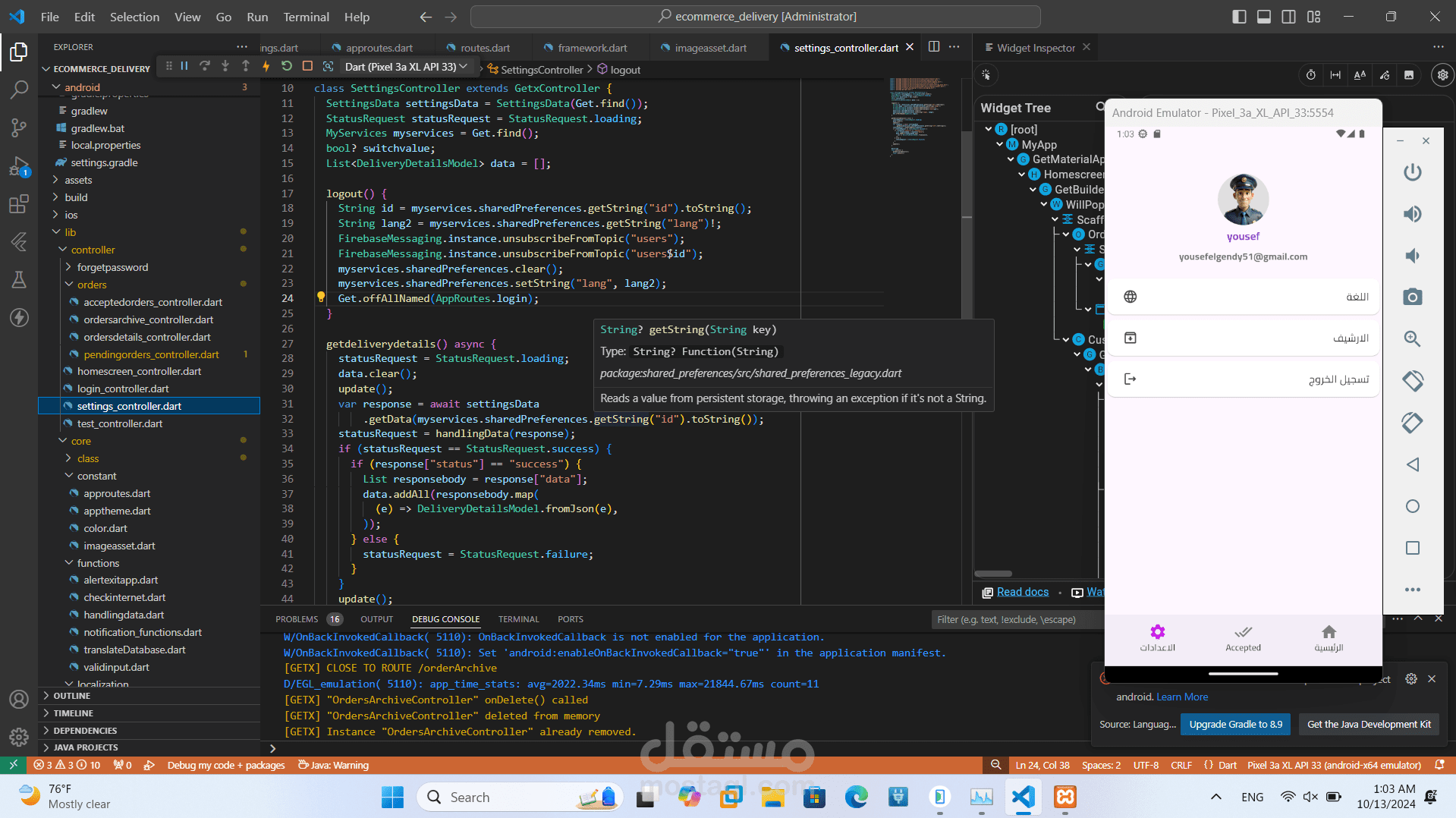The width and height of the screenshot is (1456, 818).
Task: Toggle the primary side bar layout button
Action: pos(1239,17)
